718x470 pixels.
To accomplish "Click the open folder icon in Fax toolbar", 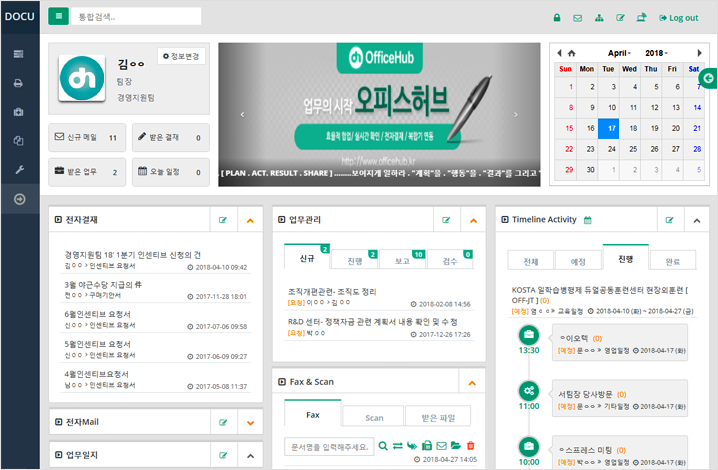I will point(456,445).
